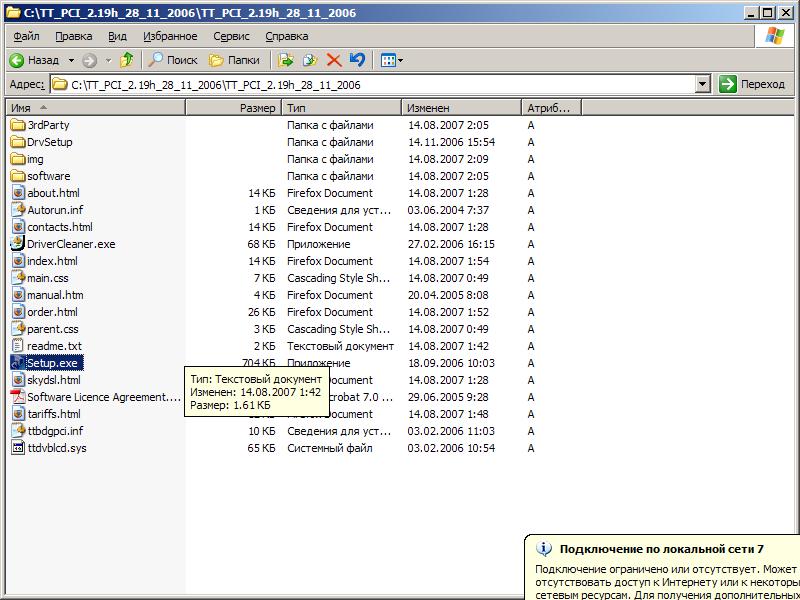The width and height of the screenshot is (800, 600).
Task: Select the Software Licence Agreement PDF icon
Action: (x=18, y=396)
